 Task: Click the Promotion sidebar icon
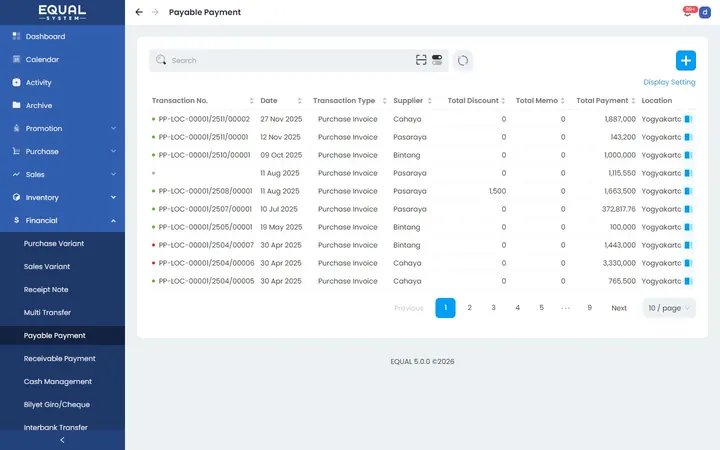(17, 128)
